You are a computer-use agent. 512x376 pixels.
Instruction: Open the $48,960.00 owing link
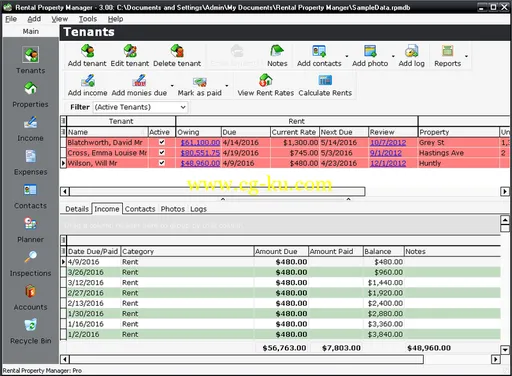click(x=200, y=163)
